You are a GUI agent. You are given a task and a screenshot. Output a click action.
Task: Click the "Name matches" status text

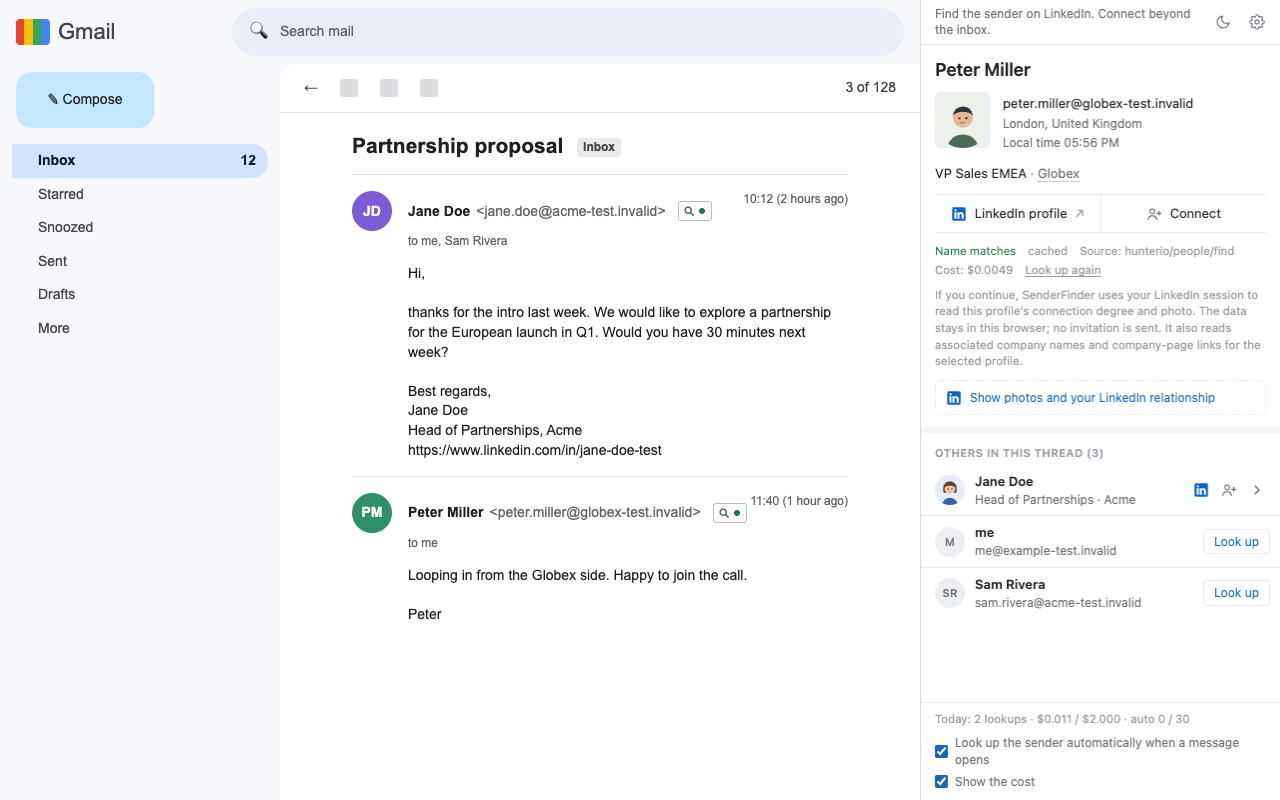[x=975, y=251]
